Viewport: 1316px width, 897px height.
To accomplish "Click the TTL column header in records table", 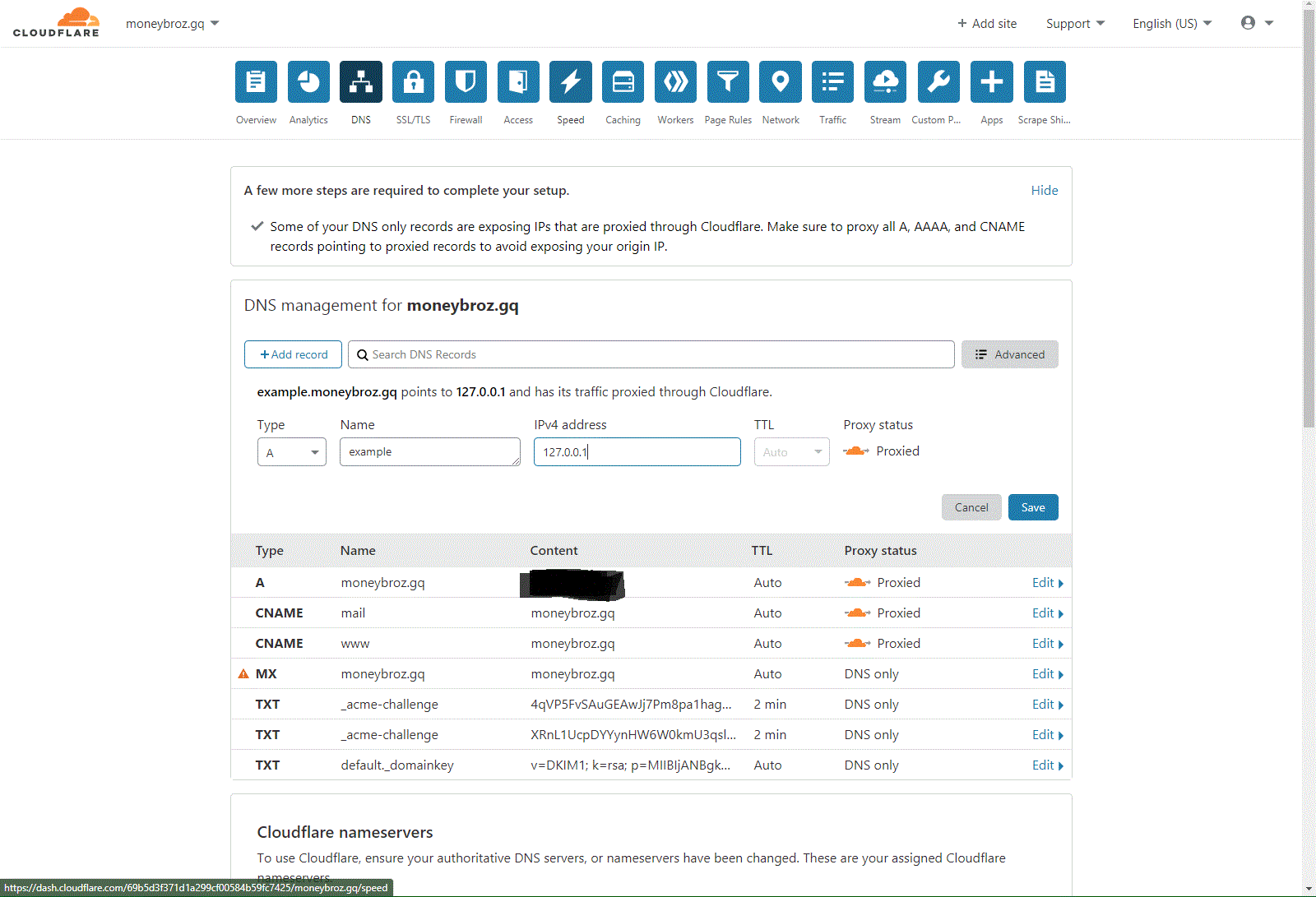I will (x=762, y=550).
